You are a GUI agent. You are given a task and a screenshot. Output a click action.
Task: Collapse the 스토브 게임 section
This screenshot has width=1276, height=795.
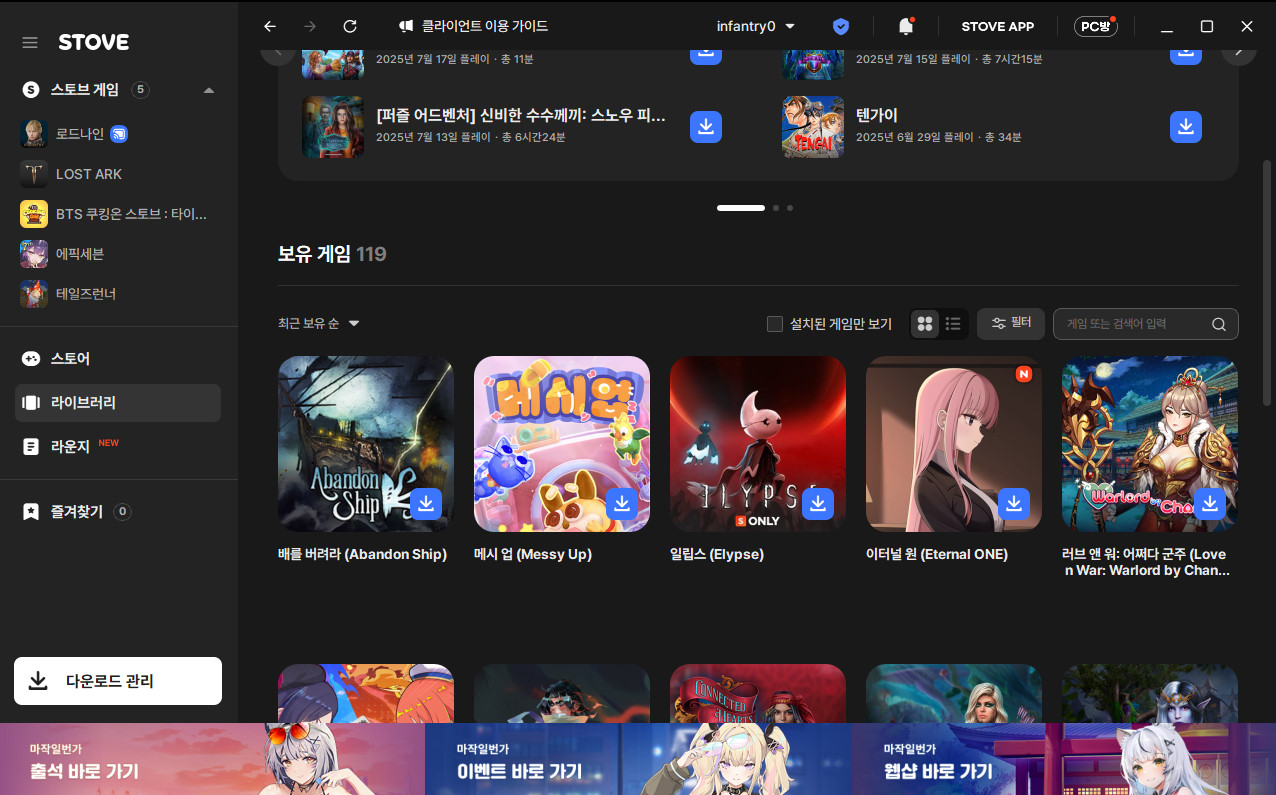209,90
